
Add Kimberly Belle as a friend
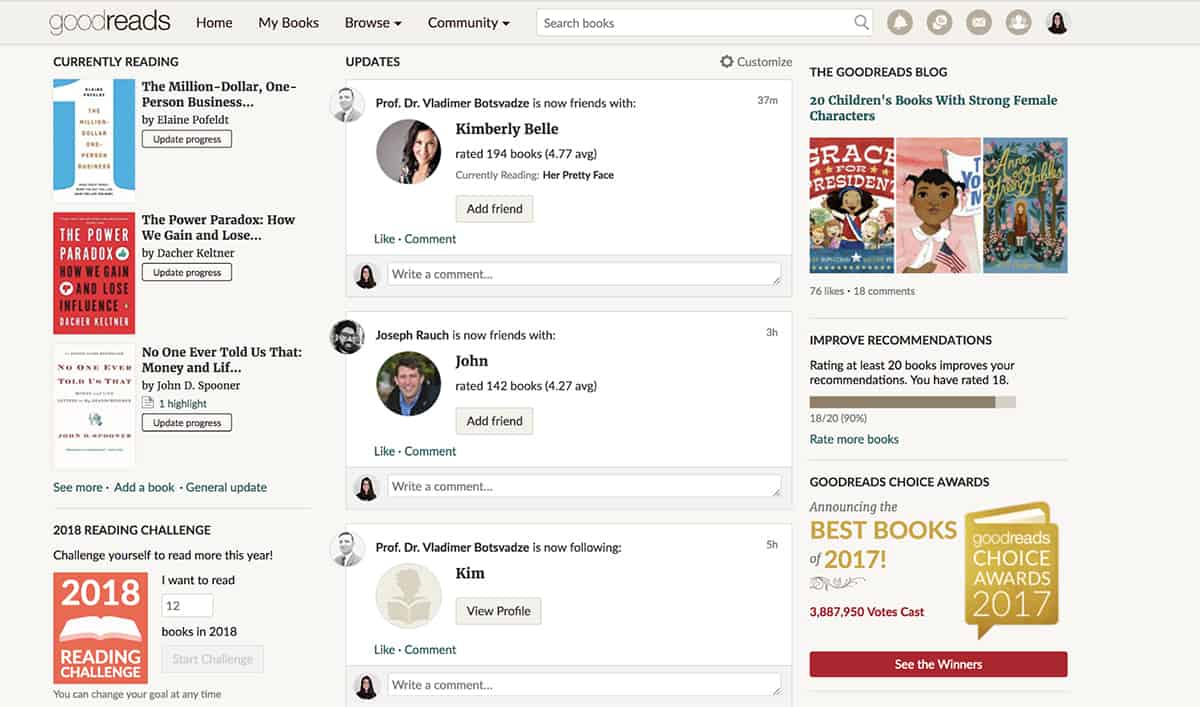point(494,208)
